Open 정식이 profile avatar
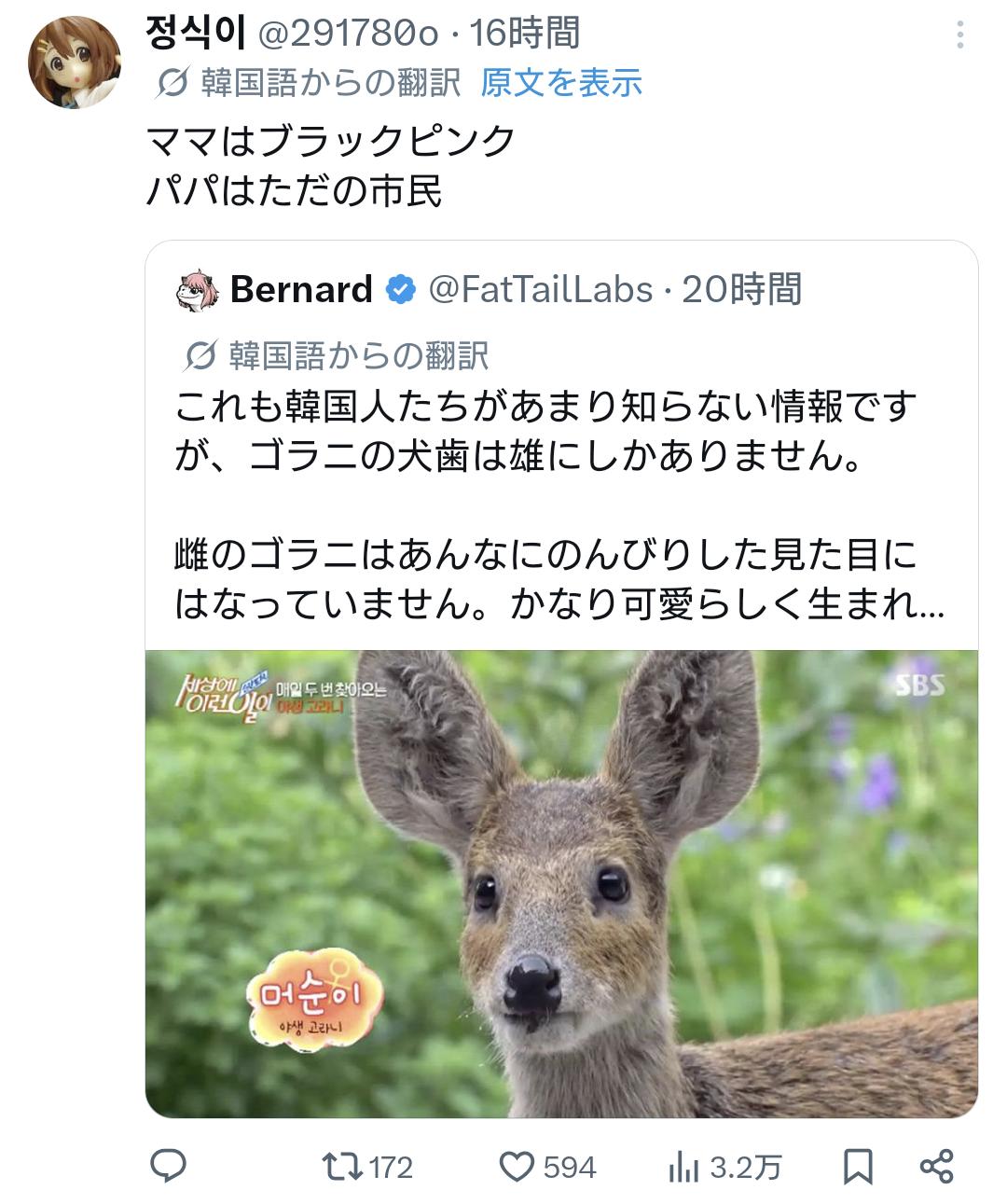The width and height of the screenshot is (1007, 1204). tap(76, 62)
